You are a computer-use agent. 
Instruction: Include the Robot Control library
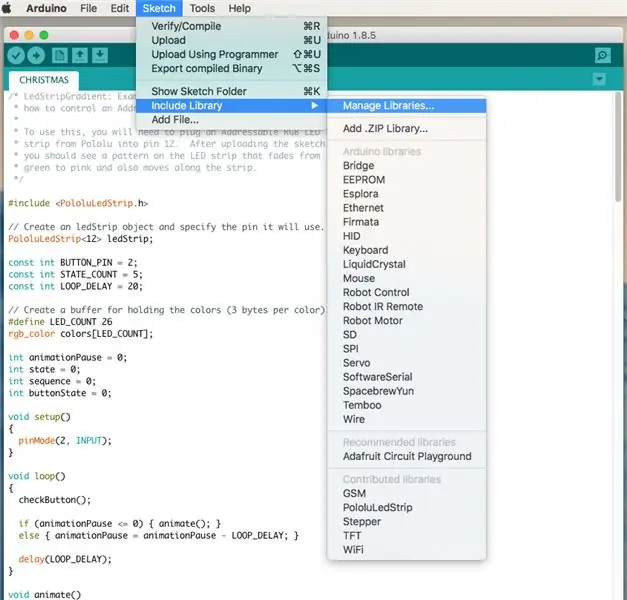(406, 292)
